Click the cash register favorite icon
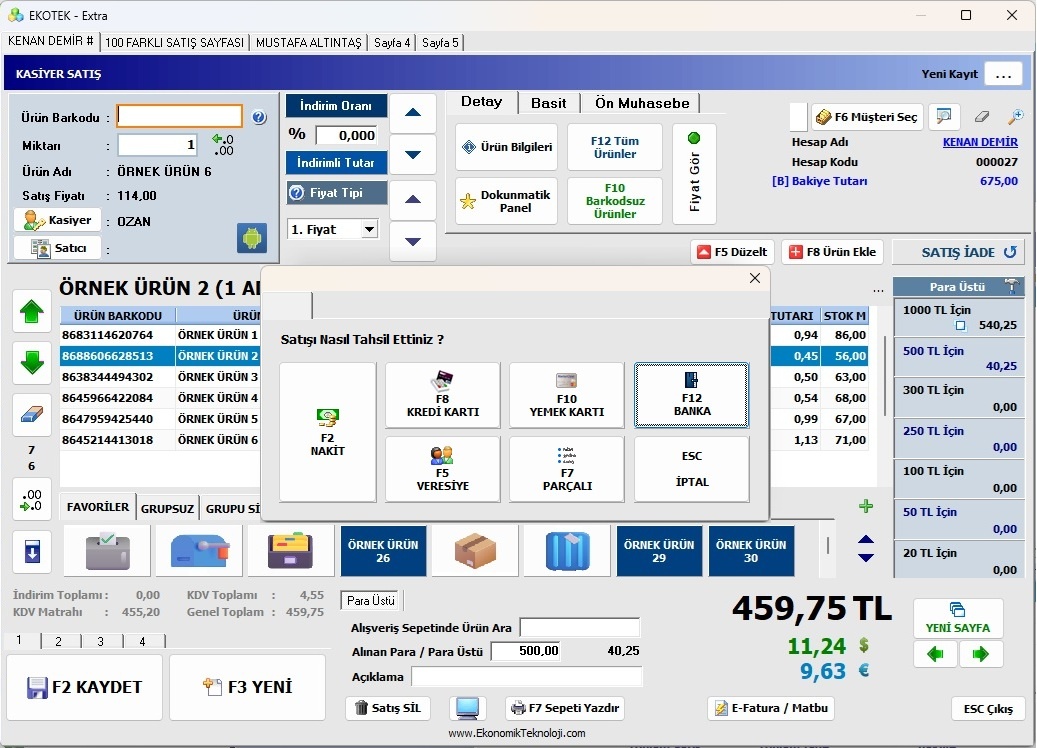 point(108,551)
